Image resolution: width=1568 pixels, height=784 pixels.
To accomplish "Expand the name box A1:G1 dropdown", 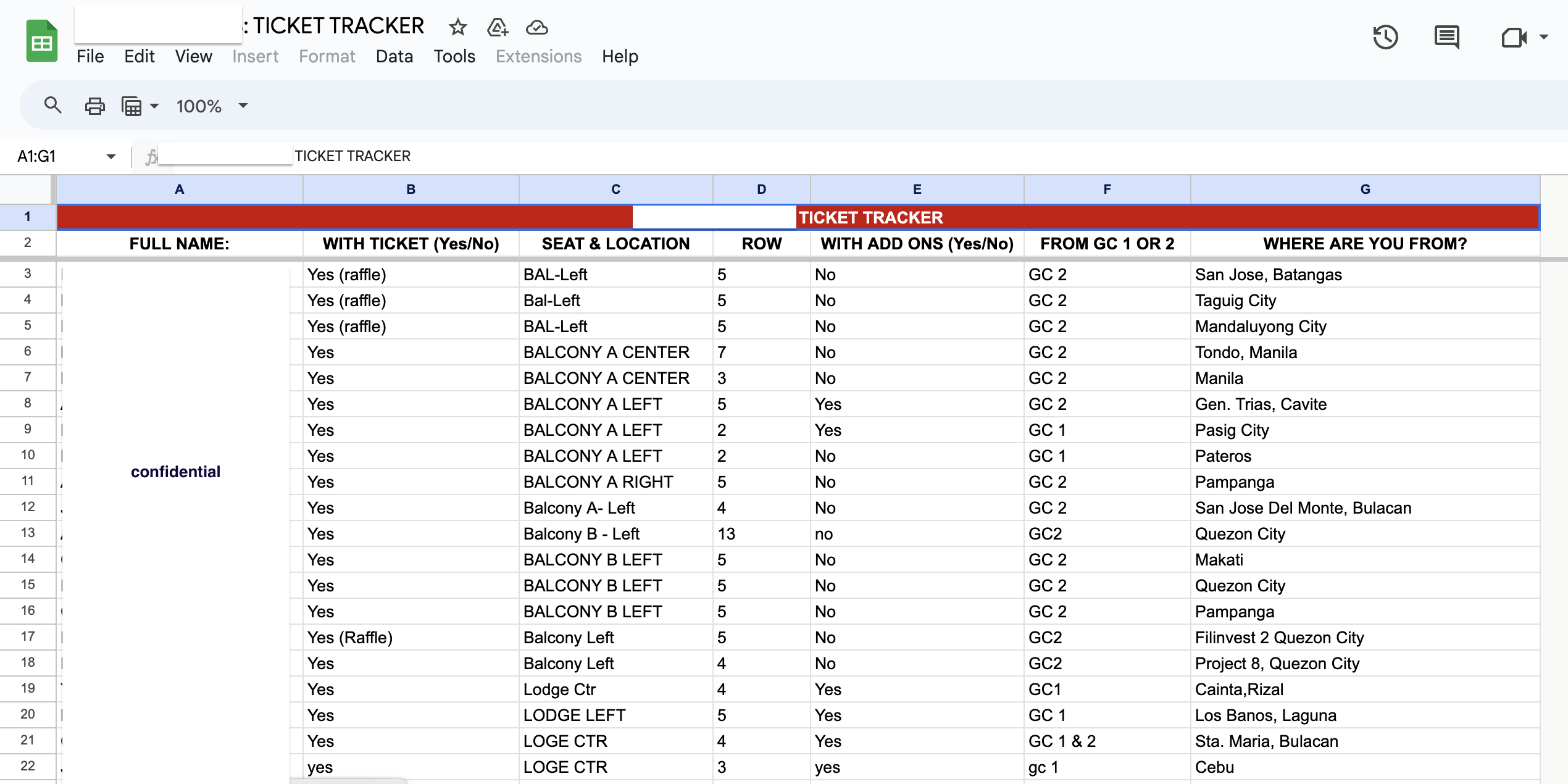I will [111, 156].
